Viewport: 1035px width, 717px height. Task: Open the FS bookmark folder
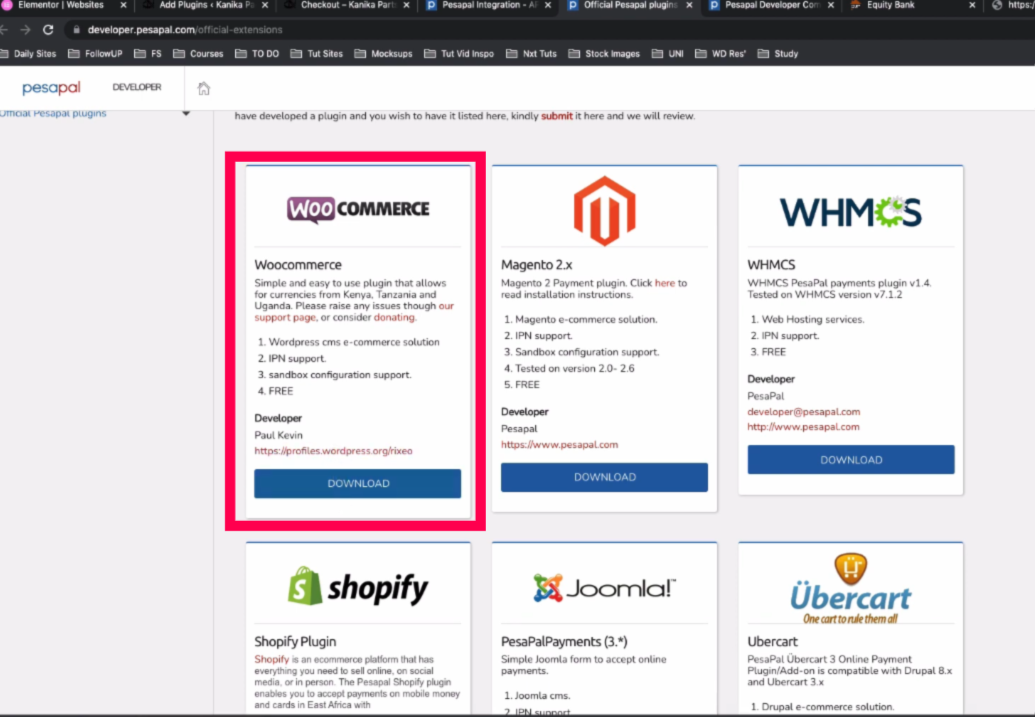tap(148, 53)
